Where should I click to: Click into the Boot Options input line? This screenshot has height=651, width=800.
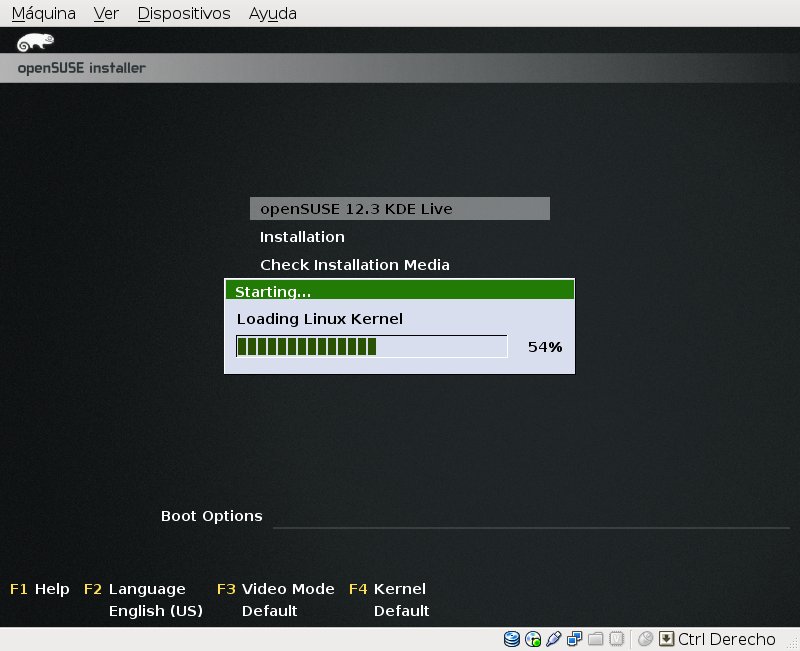click(531, 518)
